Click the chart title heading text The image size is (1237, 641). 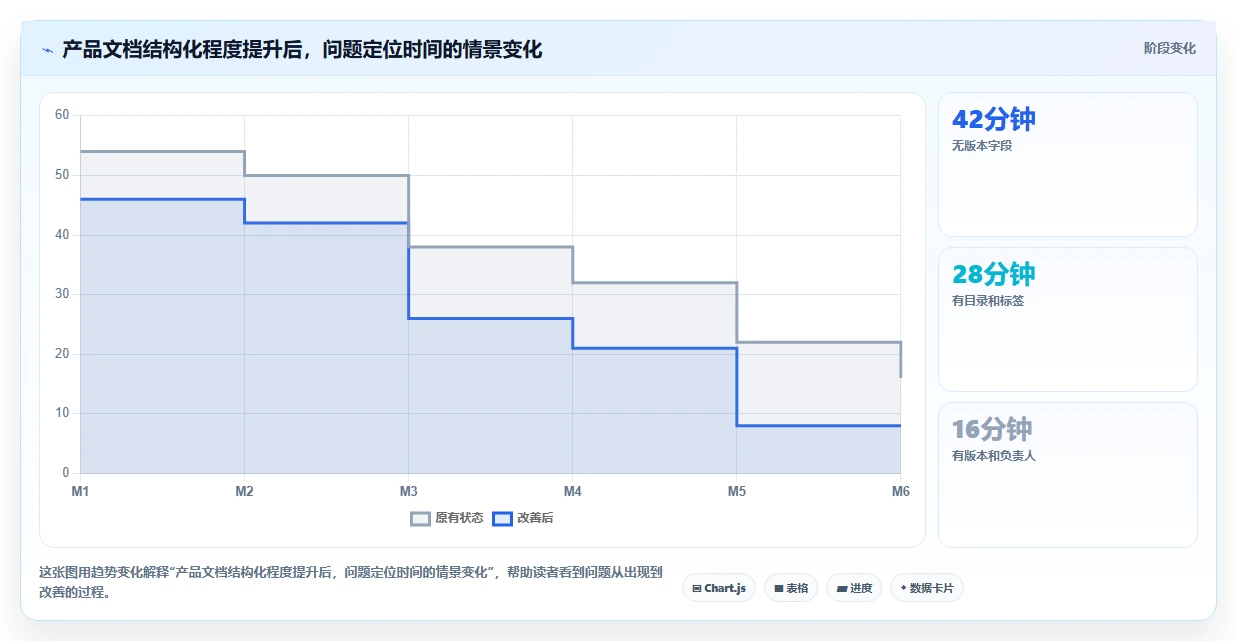click(302, 50)
